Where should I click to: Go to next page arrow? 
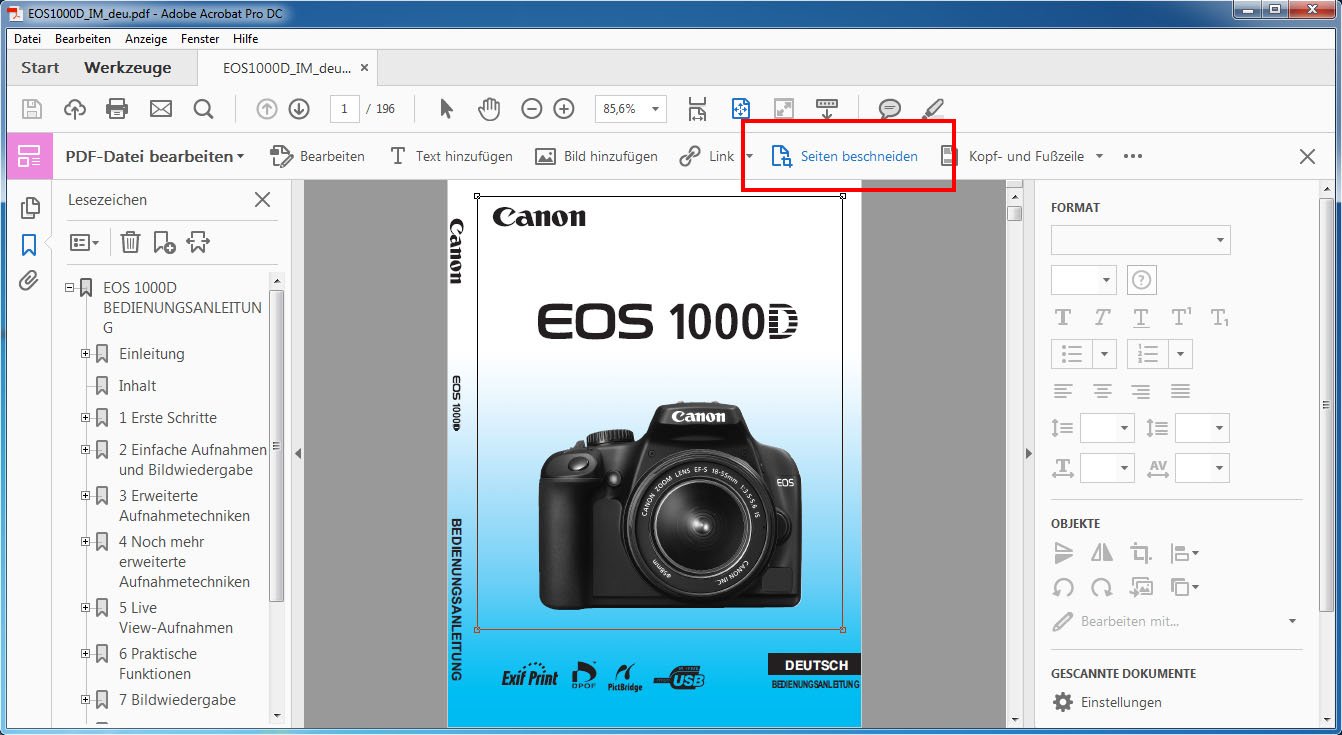point(298,109)
